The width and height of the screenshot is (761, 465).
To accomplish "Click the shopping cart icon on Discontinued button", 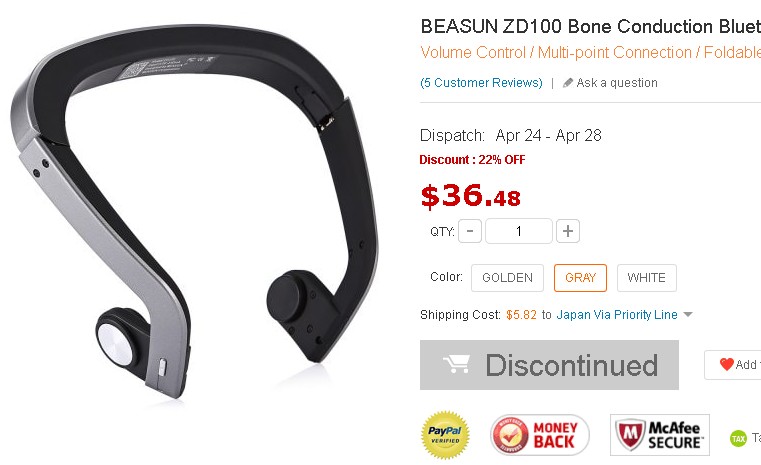I will [456, 365].
